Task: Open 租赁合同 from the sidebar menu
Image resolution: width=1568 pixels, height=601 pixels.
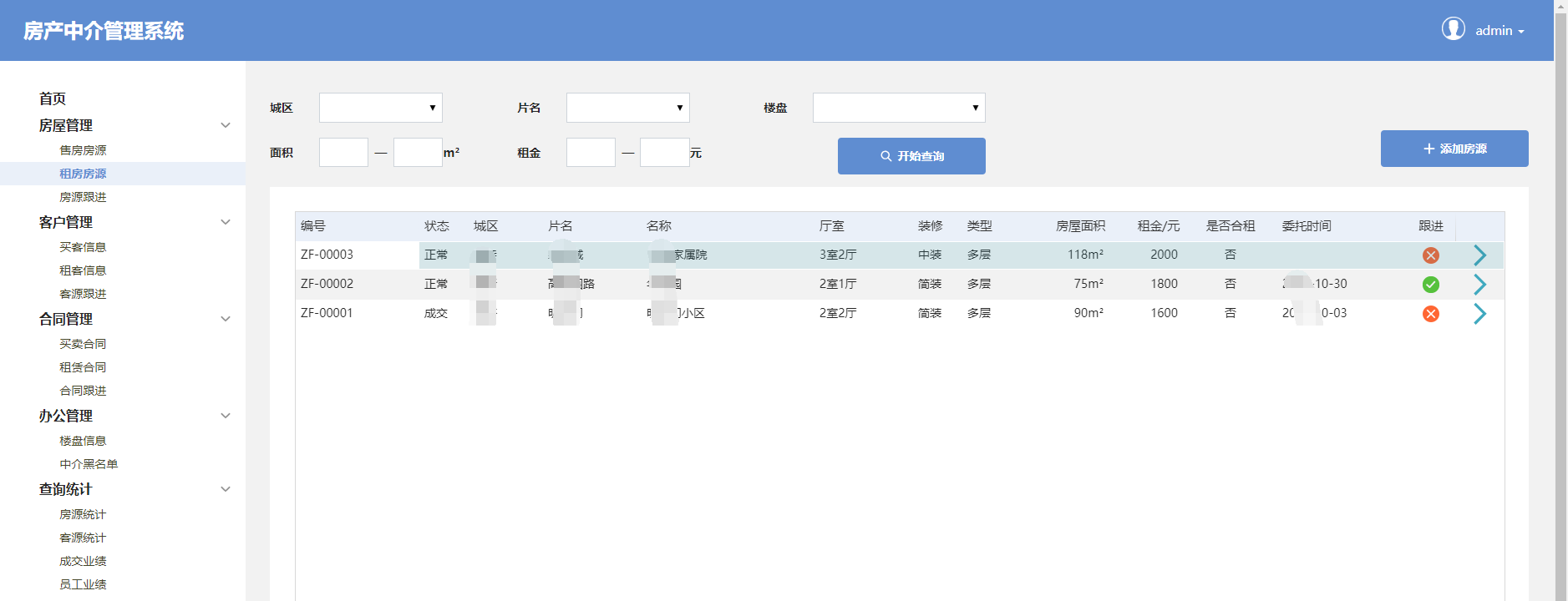Action: tap(83, 367)
